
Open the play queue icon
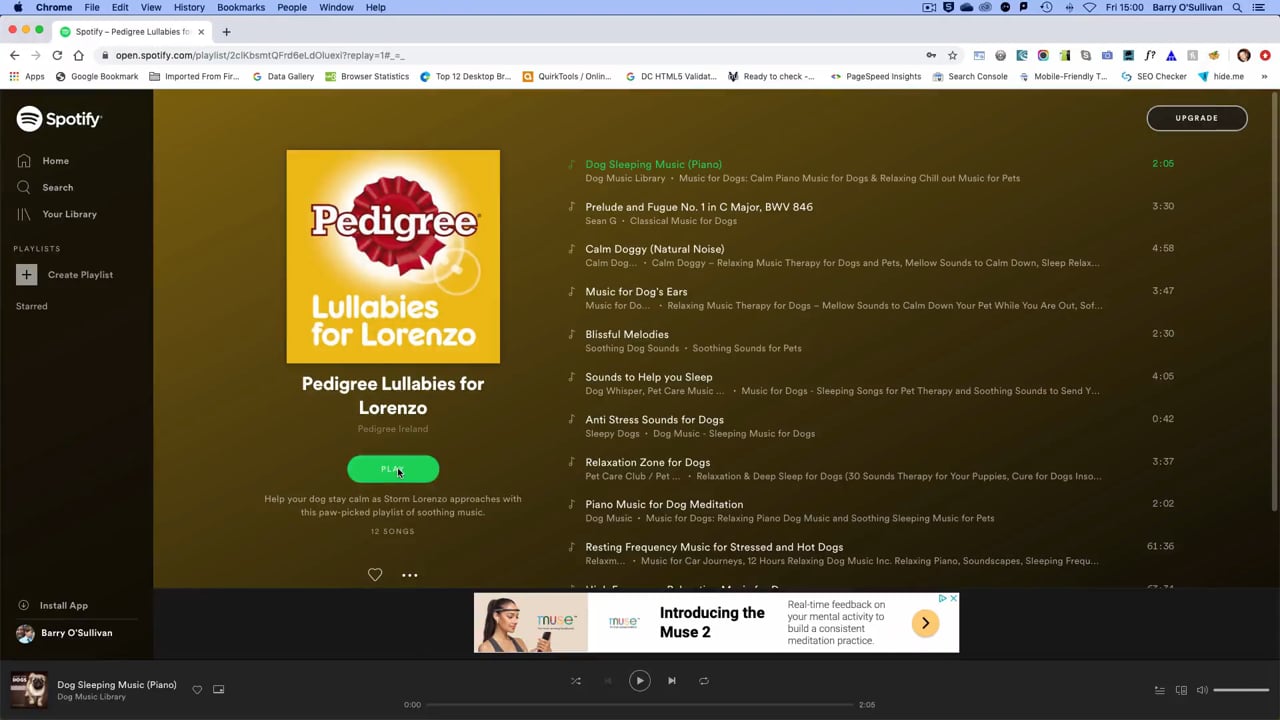point(1160,690)
